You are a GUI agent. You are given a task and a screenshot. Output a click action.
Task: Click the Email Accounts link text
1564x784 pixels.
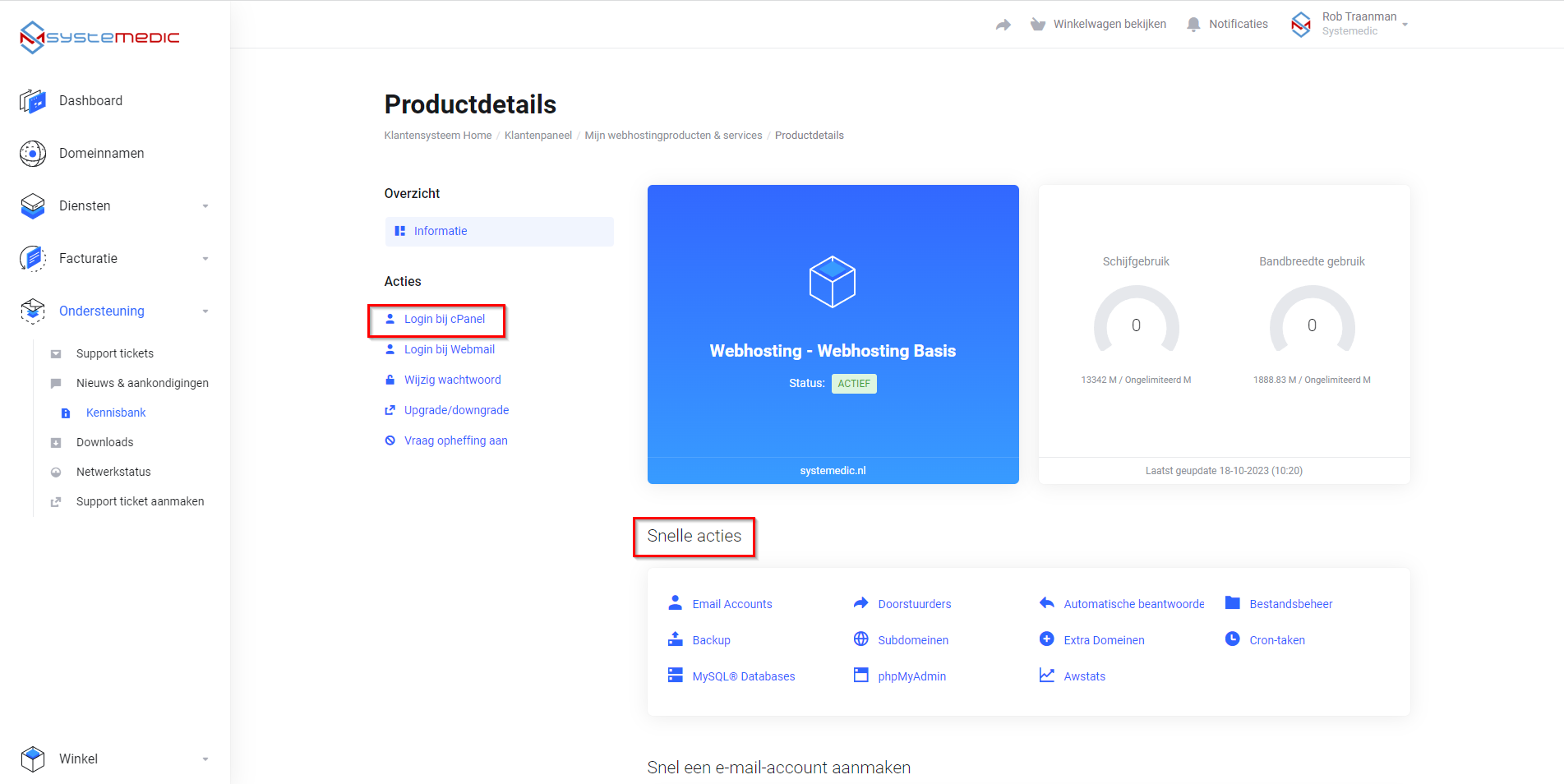(732, 605)
